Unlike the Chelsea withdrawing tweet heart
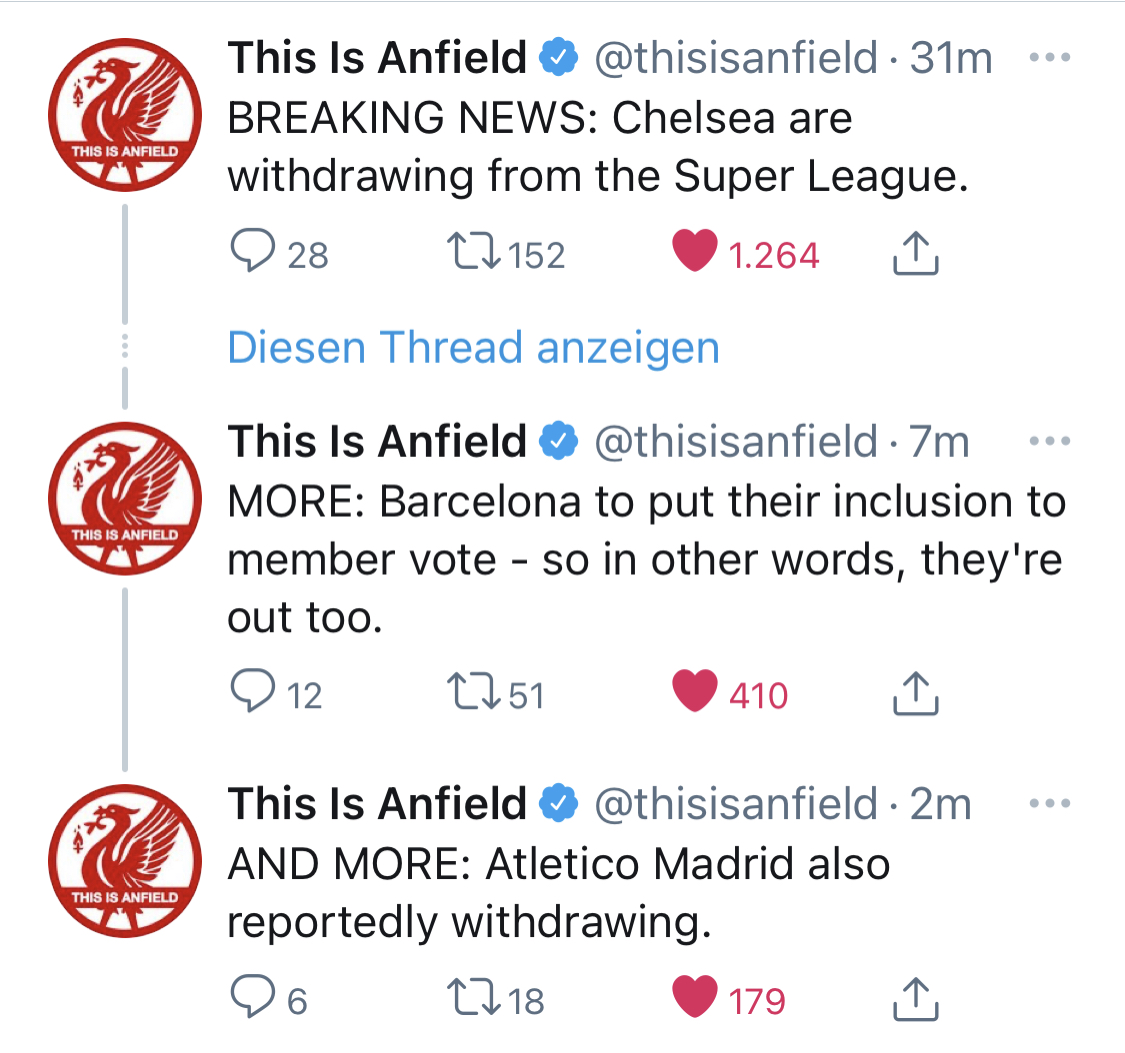This screenshot has height=1053, width=1125. [695, 250]
